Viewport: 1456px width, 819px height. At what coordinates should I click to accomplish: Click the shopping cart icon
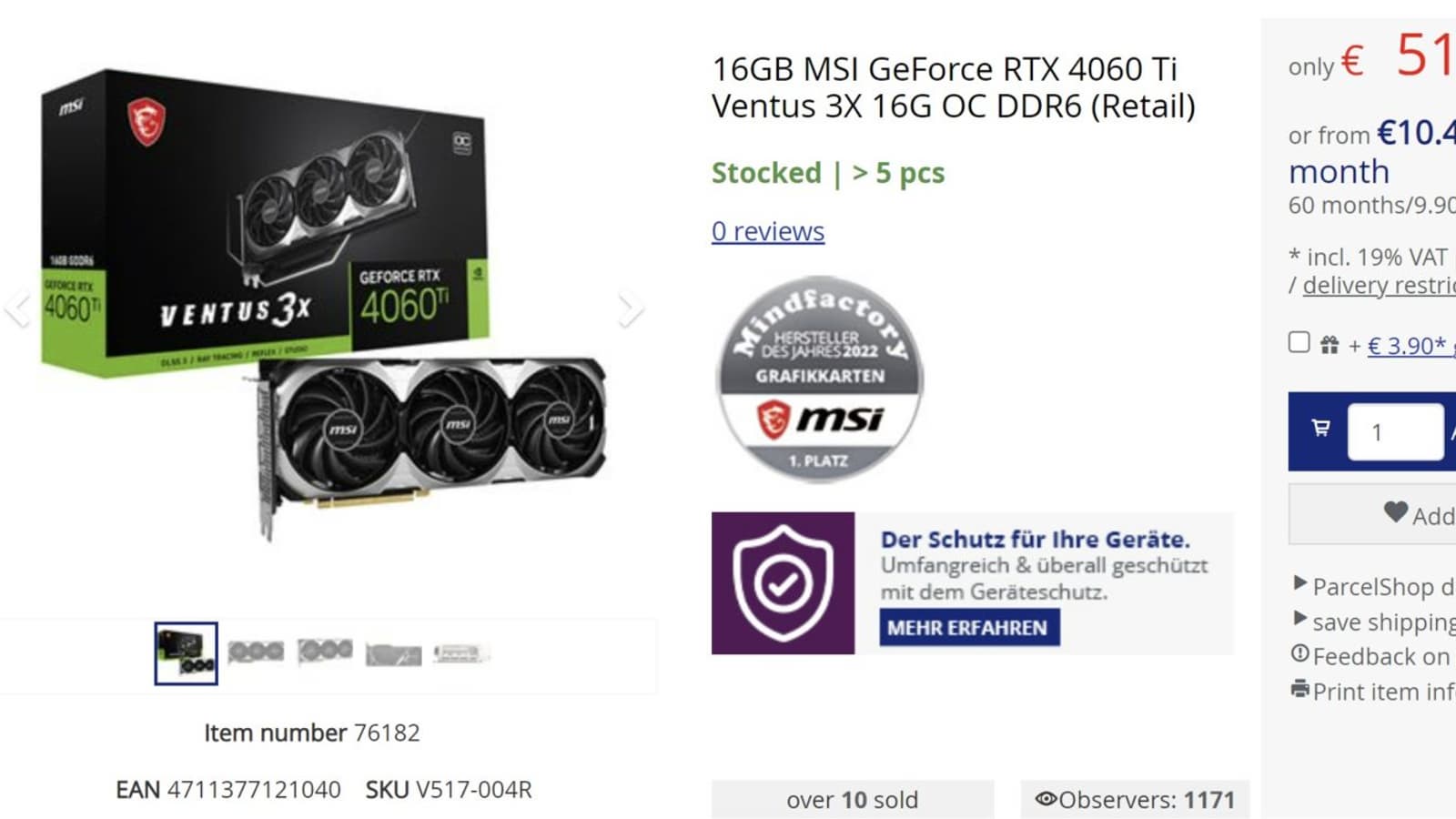pos(1320,428)
